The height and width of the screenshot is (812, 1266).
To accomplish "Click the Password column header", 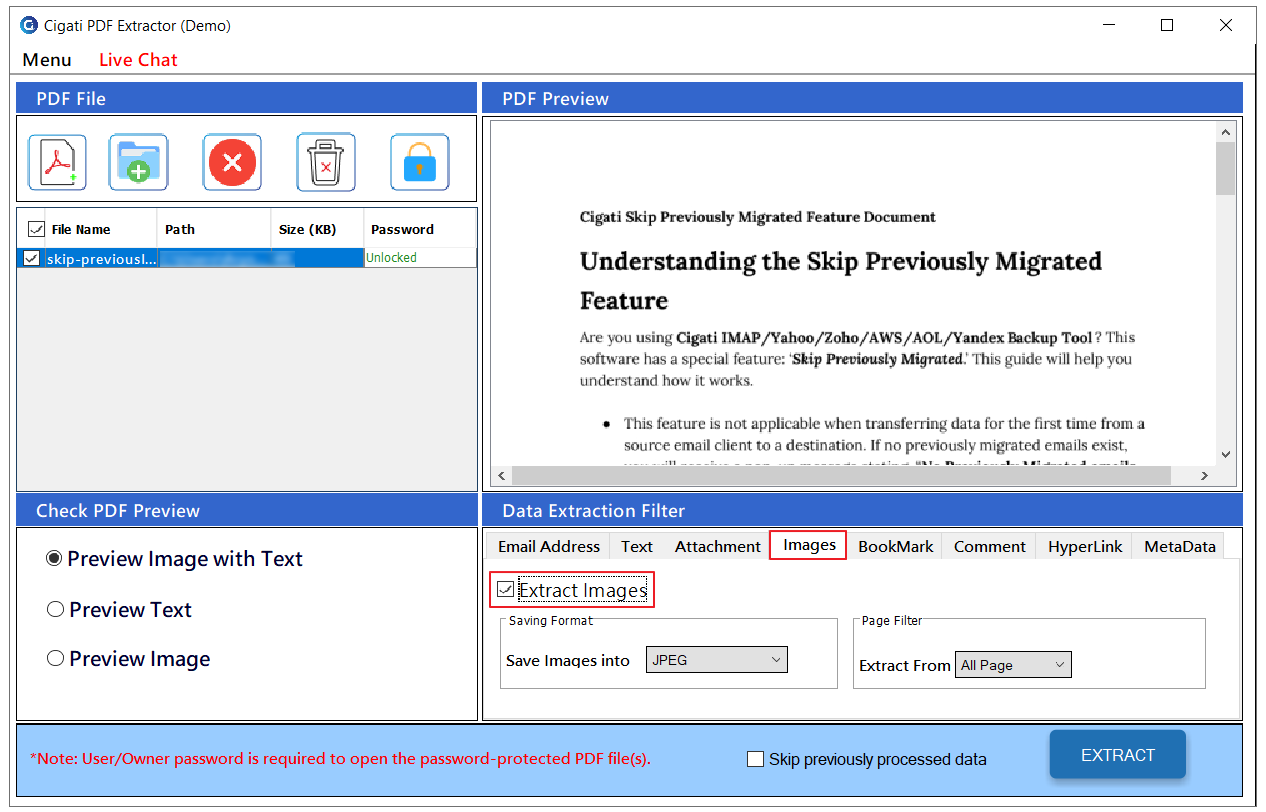I will coord(420,229).
